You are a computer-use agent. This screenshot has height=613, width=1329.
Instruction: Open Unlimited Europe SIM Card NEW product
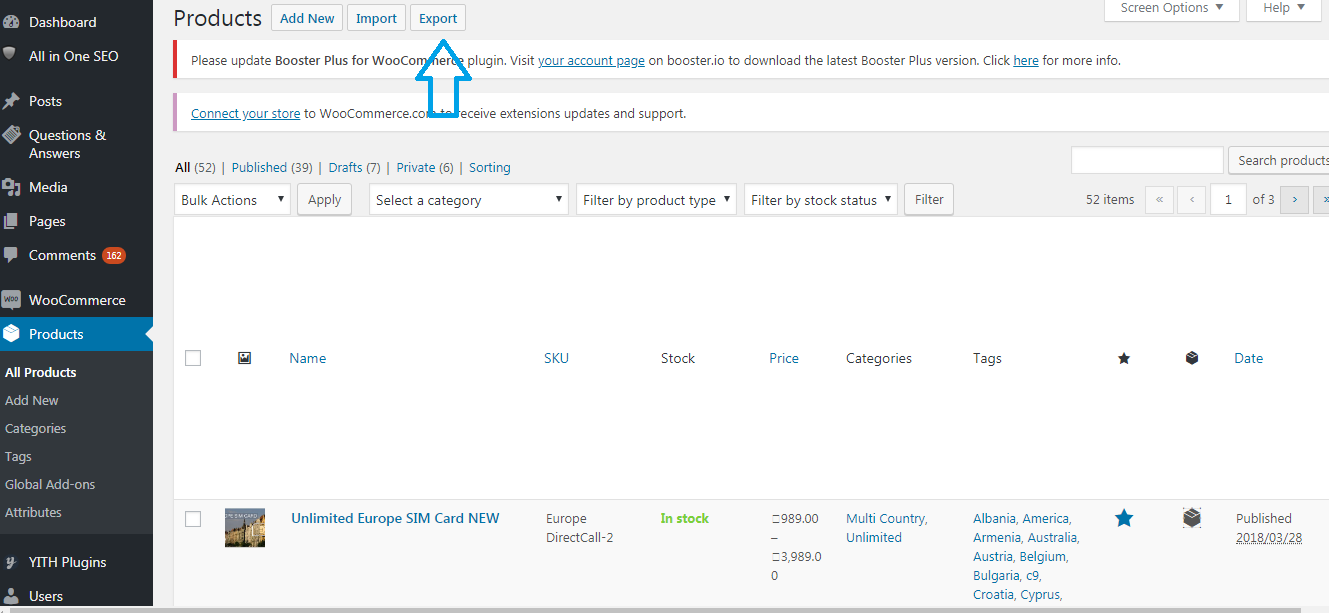[395, 518]
